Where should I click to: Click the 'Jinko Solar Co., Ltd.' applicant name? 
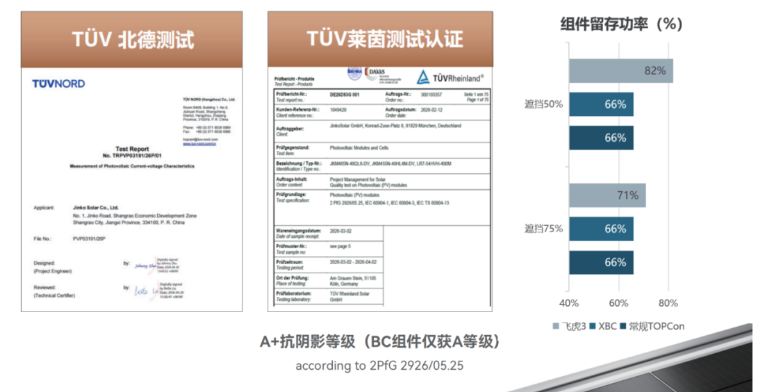(95, 207)
